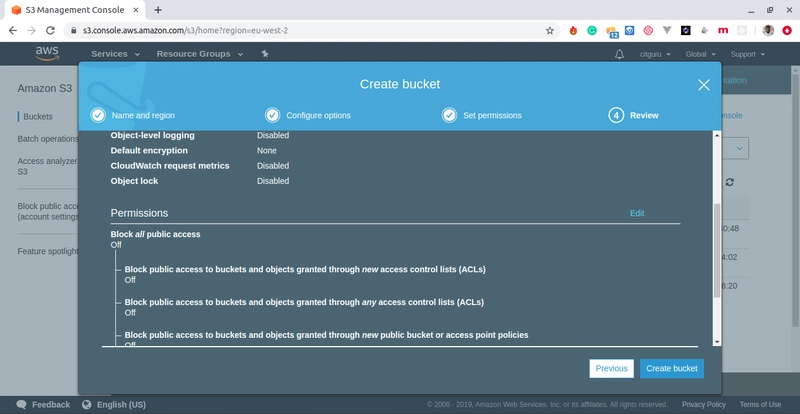Open the Global region dropdown
The width and height of the screenshot is (800, 414).
point(701,54)
